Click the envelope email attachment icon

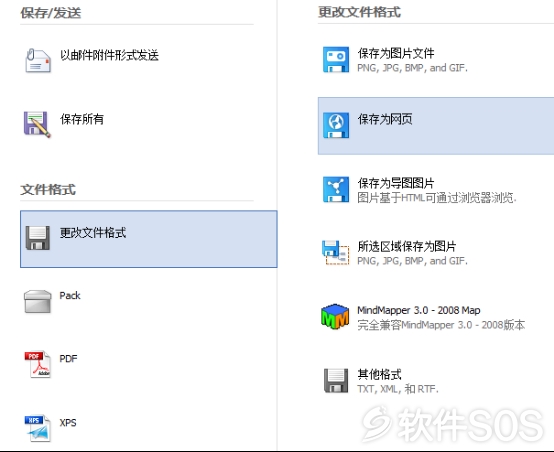point(38,60)
